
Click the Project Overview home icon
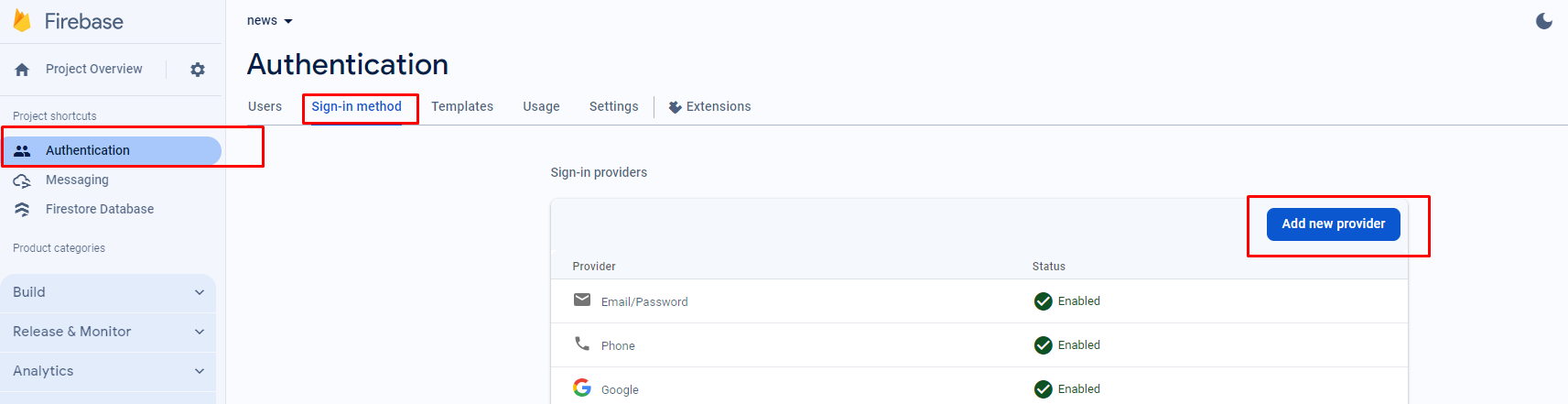point(23,70)
